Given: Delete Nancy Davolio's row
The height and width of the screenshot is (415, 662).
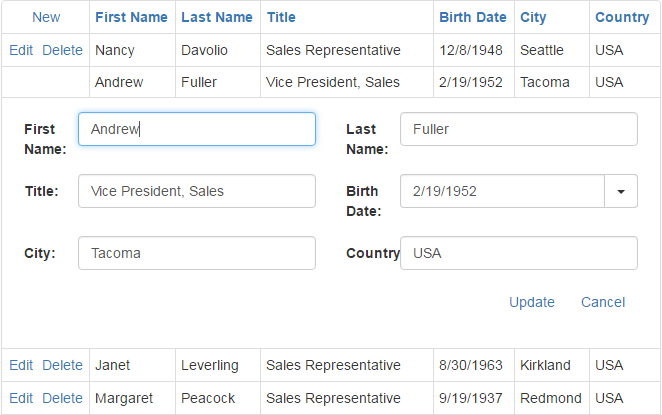Looking at the screenshot, I should [x=62, y=50].
